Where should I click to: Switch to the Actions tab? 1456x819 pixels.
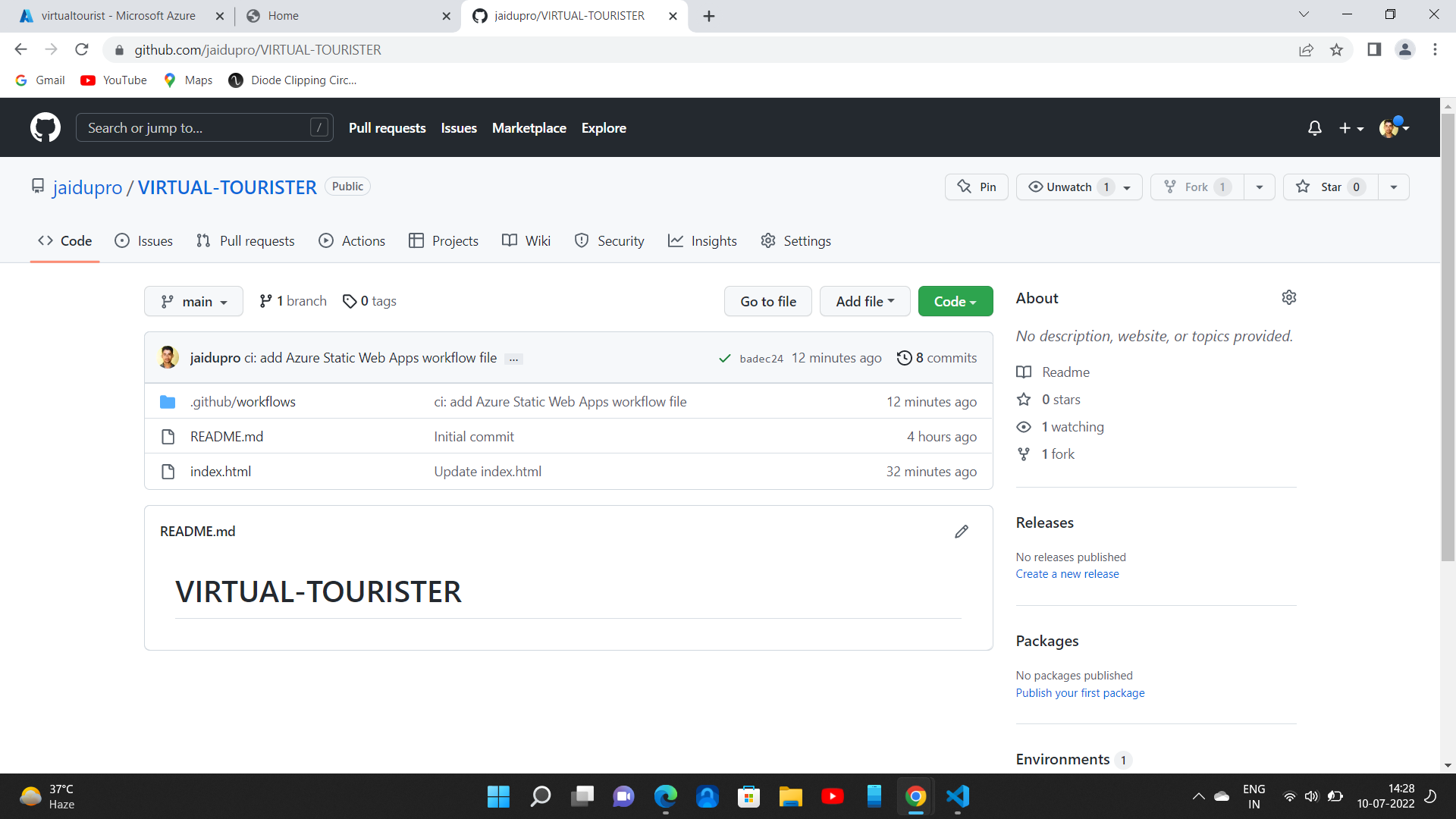[352, 240]
